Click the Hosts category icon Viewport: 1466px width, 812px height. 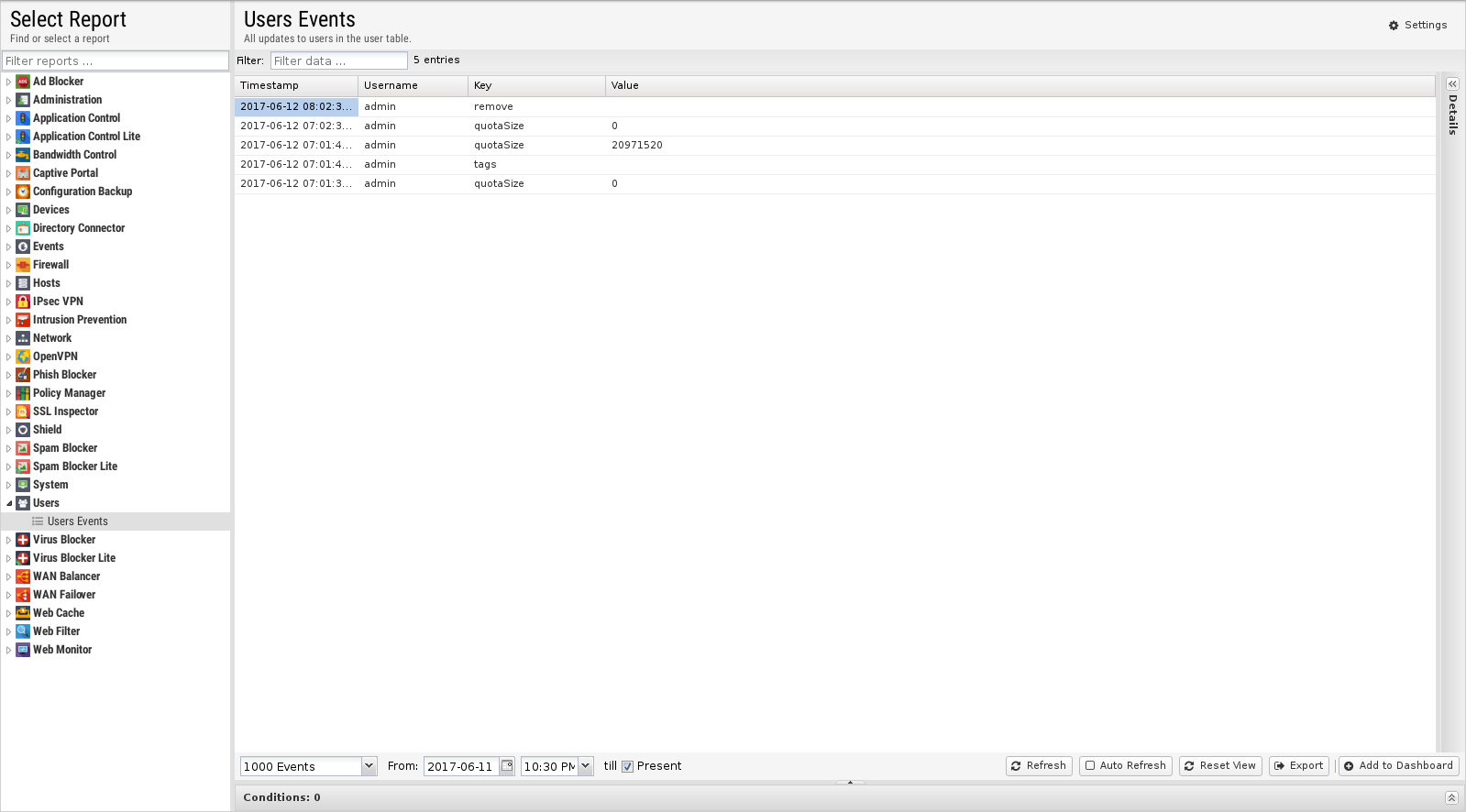tap(23, 283)
